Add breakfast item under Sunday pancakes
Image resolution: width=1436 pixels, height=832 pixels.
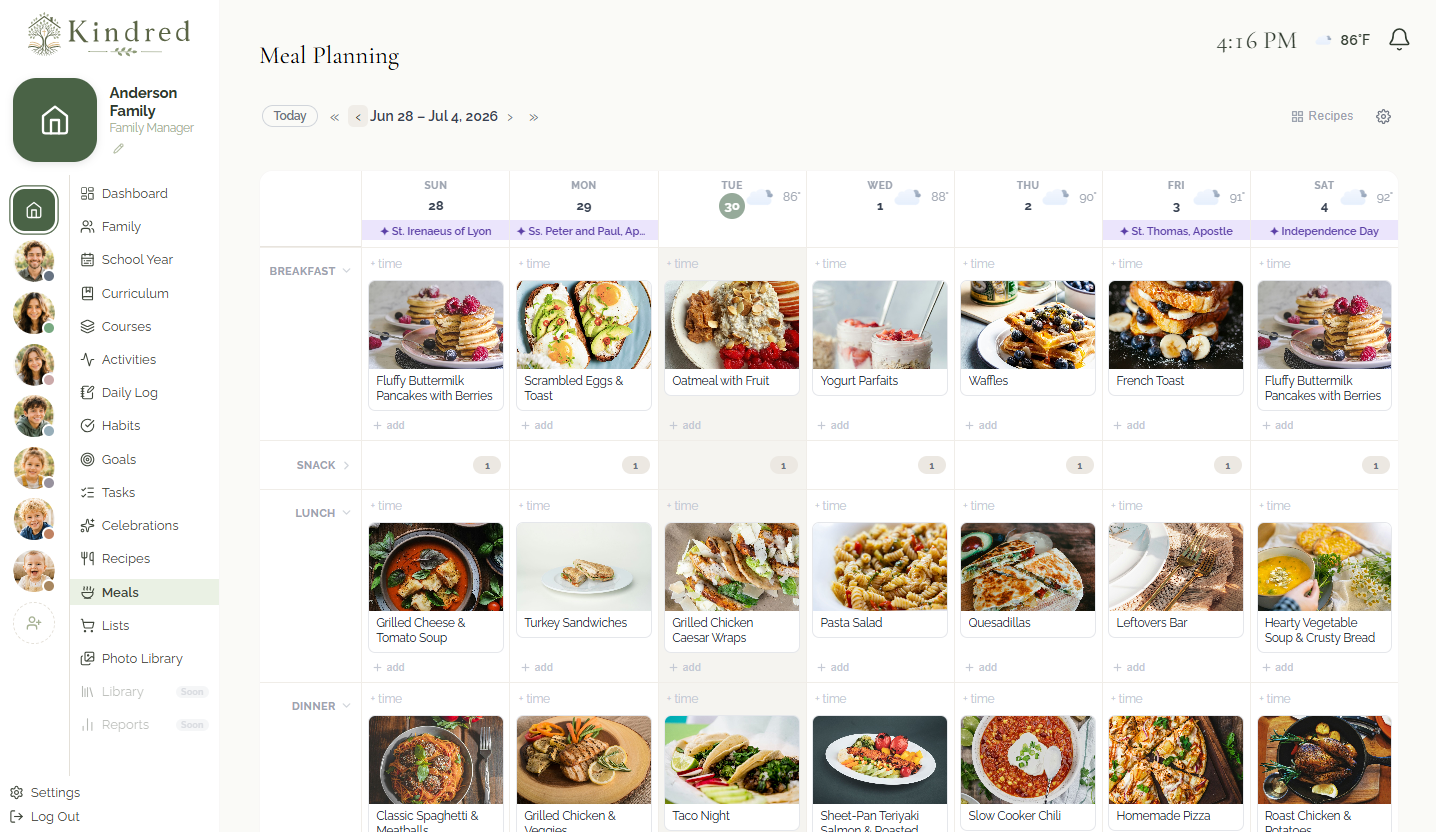coord(389,425)
